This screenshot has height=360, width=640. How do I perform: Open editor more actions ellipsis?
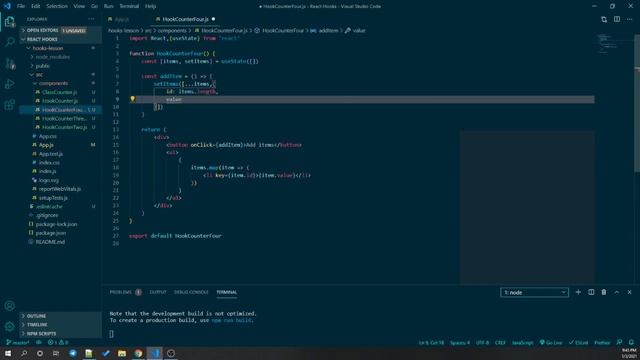[x=629, y=19]
